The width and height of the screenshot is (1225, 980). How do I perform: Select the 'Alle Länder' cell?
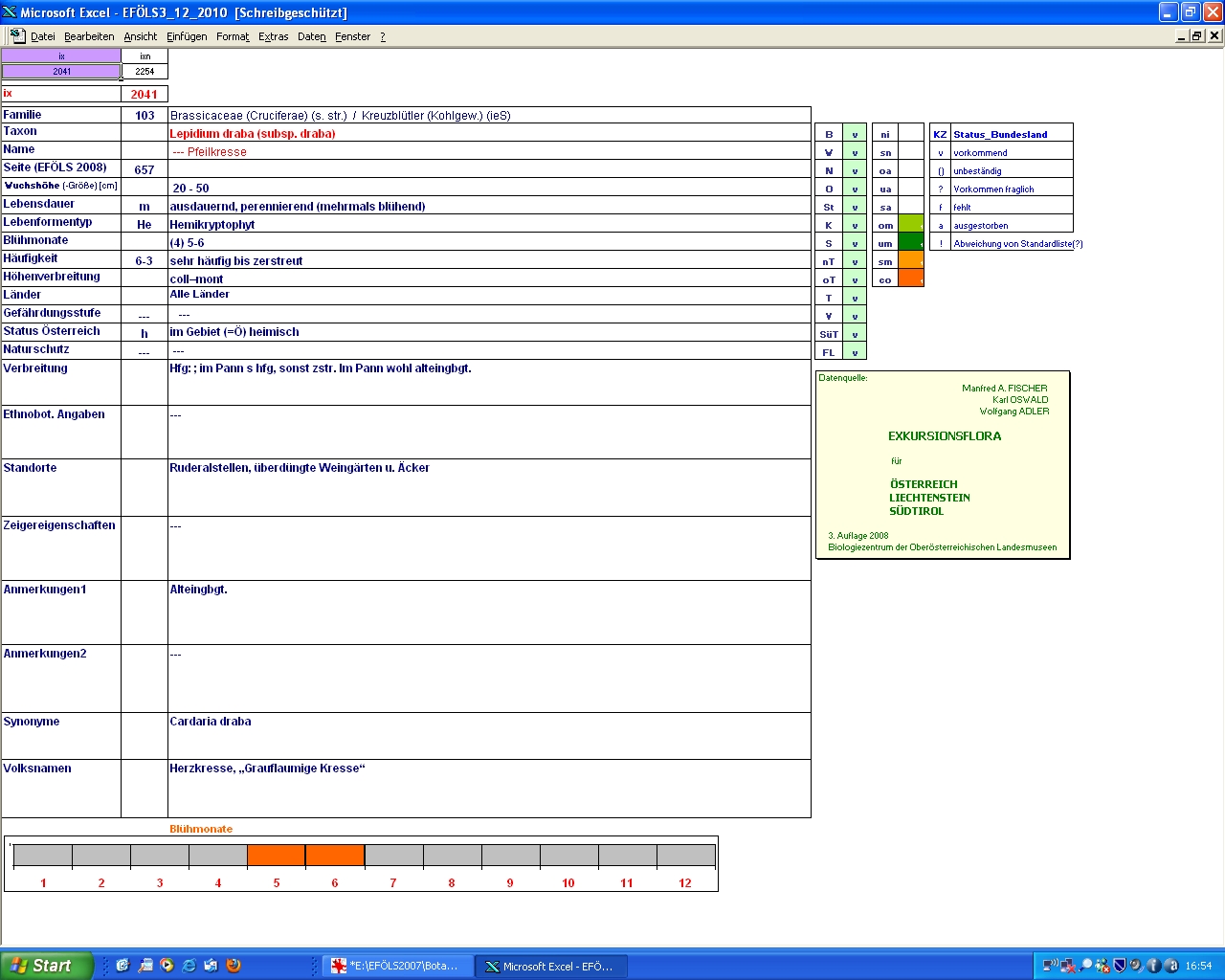[489, 296]
